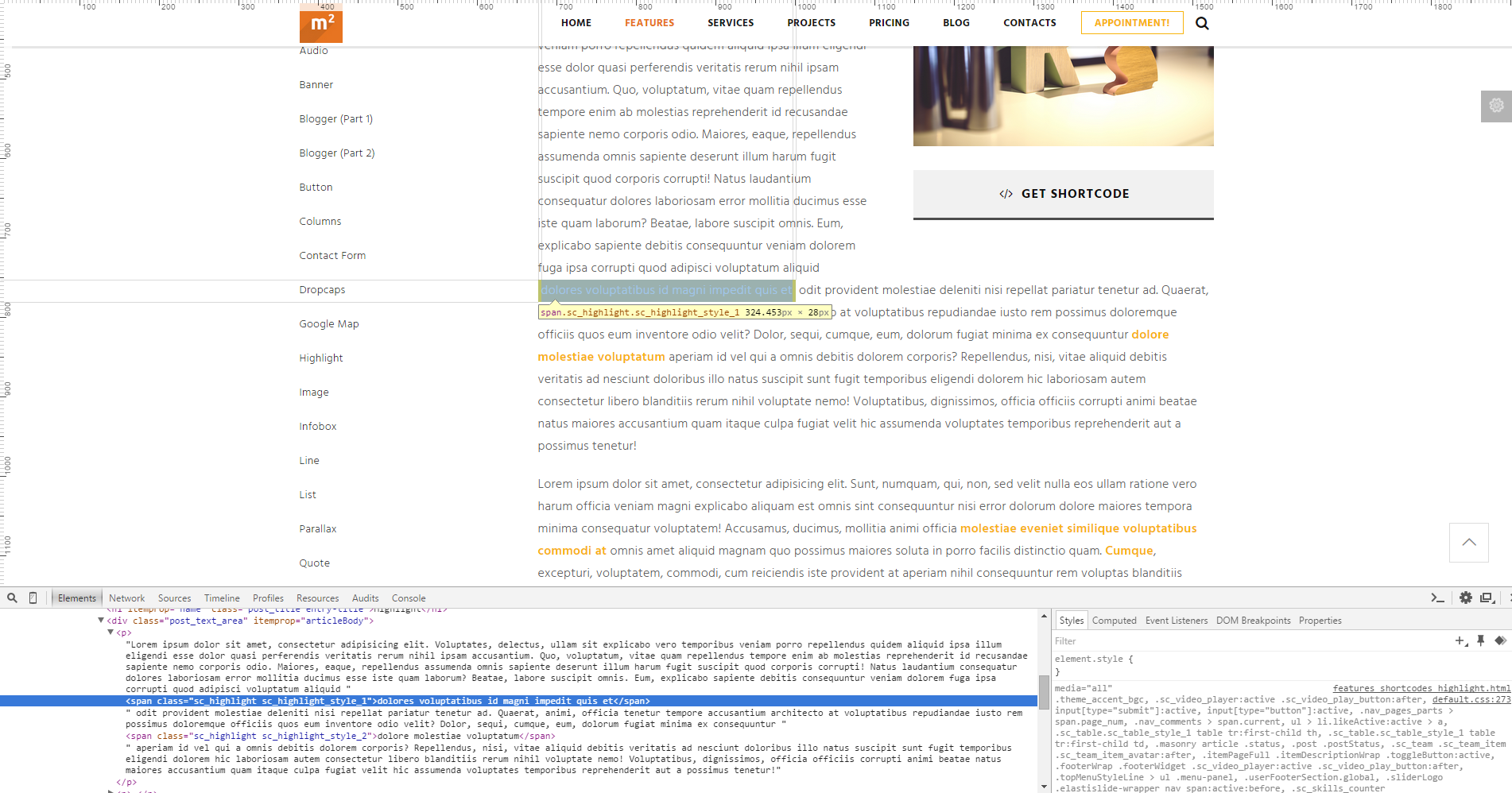Open the default.css:273 source link
Viewport: 1512px width, 793px height.
point(1471,700)
